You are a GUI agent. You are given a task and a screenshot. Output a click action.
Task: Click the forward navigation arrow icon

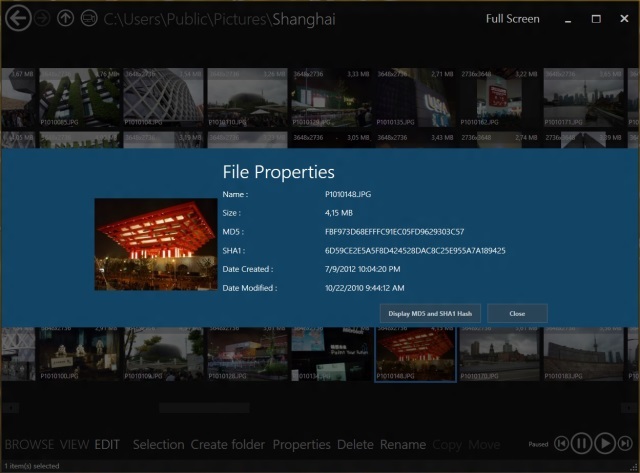pos(42,18)
